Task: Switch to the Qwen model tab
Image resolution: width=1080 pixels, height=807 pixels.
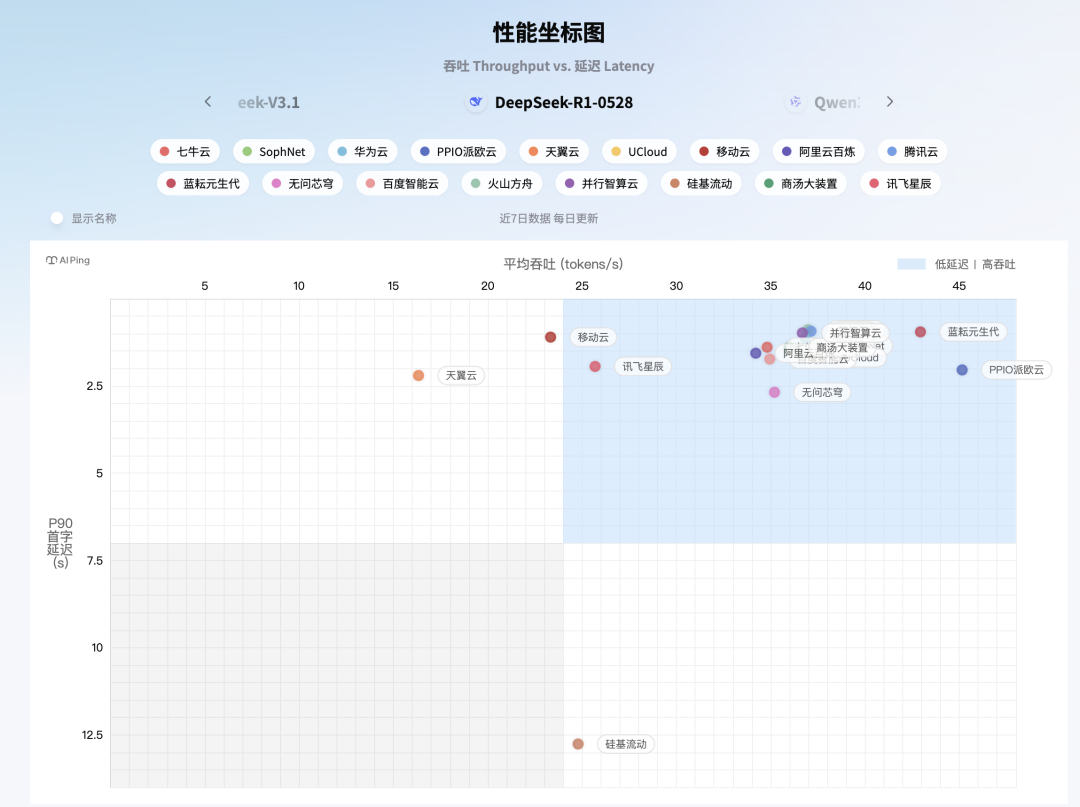Action: click(x=835, y=101)
